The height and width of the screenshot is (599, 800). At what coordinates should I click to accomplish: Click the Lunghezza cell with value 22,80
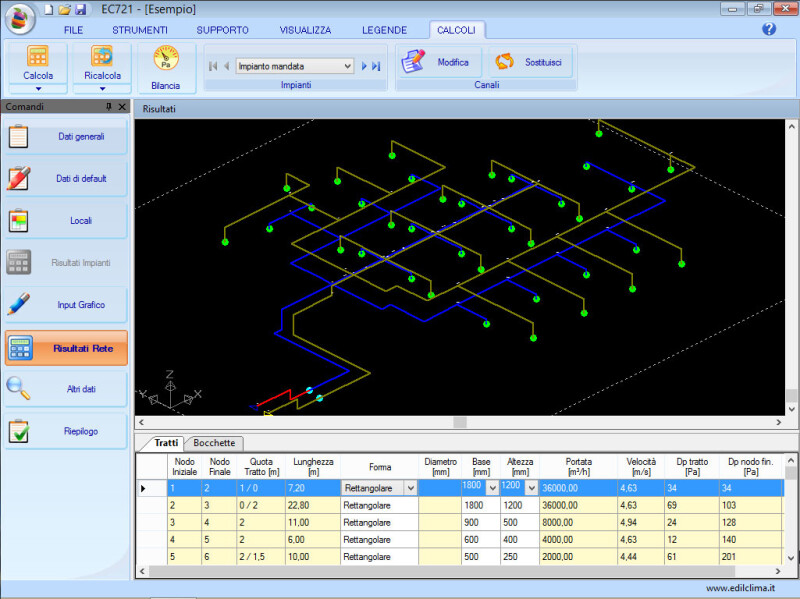pyautogui.click(x=311, y=506)
